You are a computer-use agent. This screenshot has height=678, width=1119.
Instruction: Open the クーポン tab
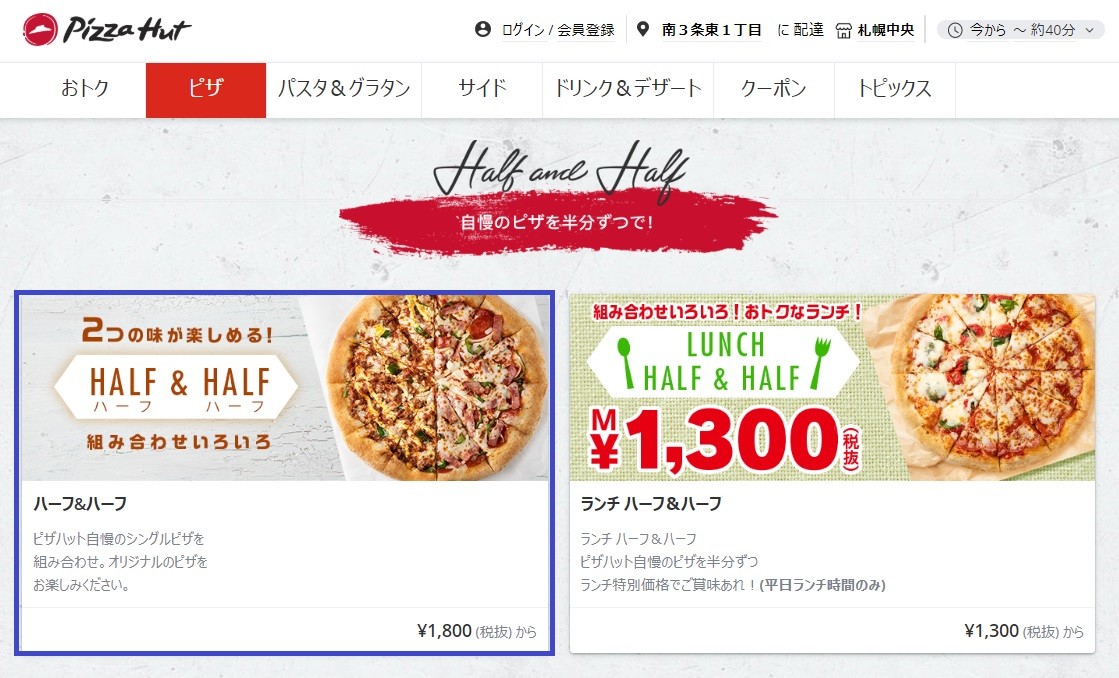(x=774, y=90)
